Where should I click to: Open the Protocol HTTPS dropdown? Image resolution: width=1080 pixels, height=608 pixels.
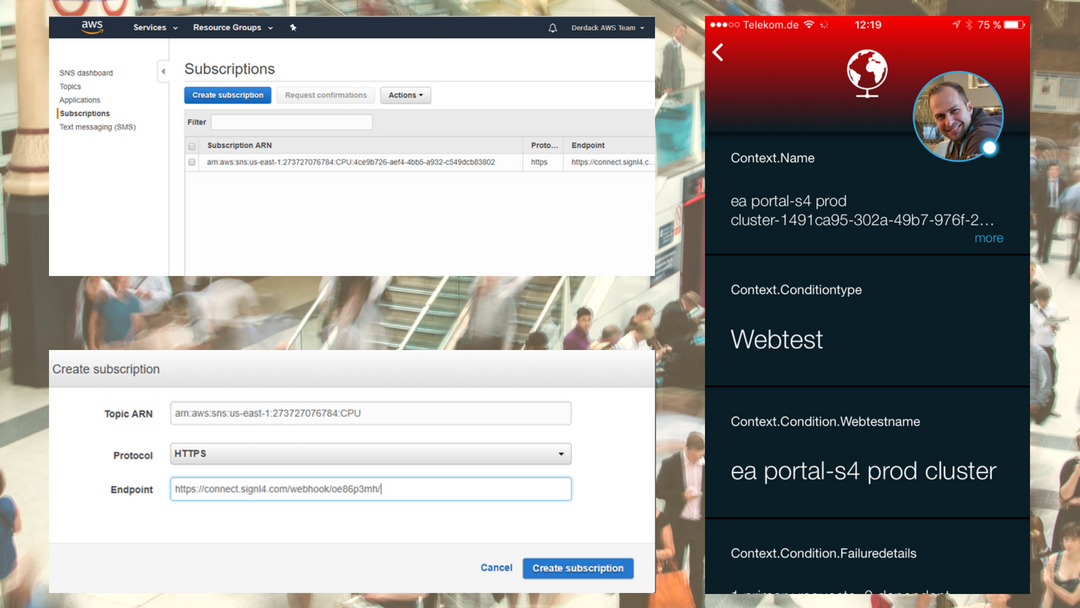[x=371, y=454]
